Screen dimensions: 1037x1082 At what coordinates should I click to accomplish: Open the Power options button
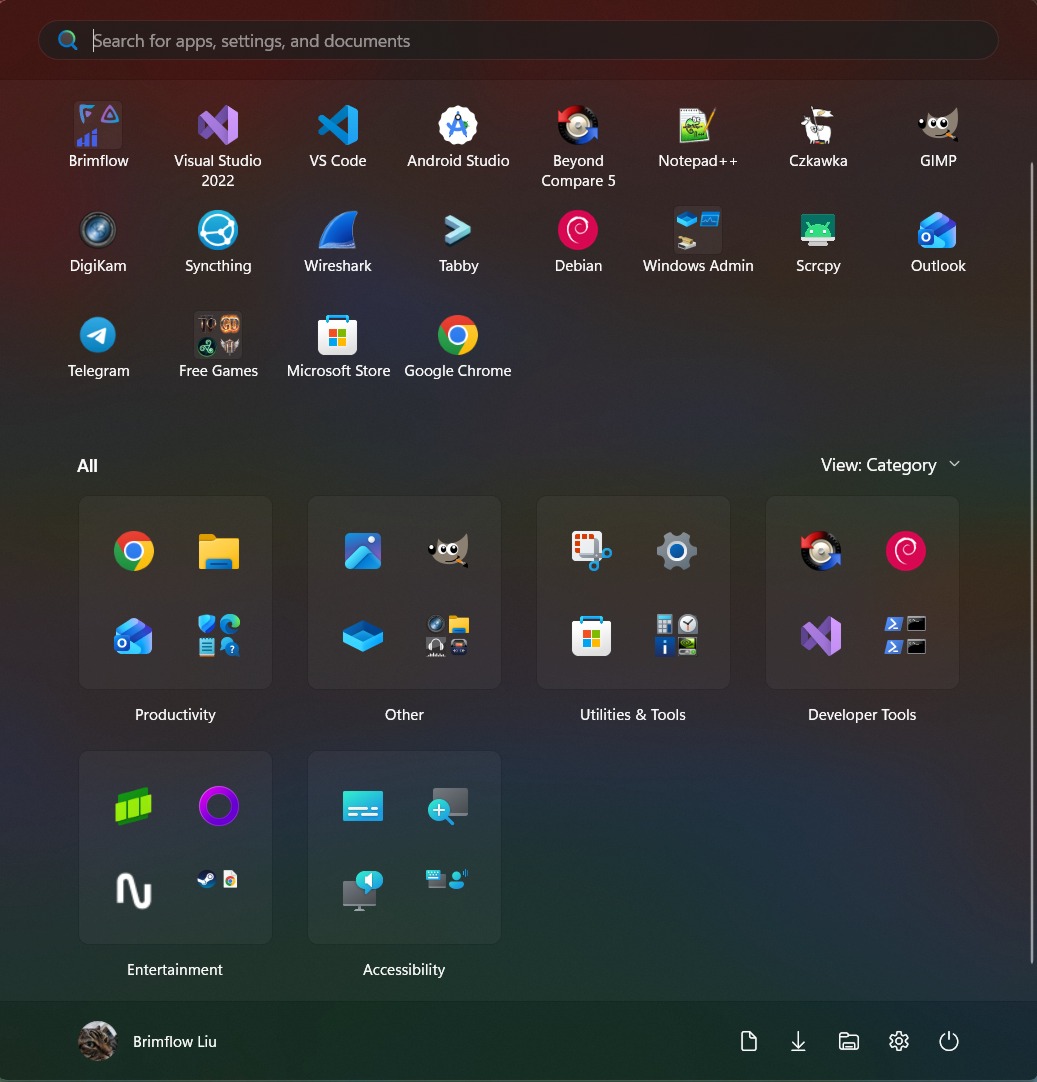949,1041
